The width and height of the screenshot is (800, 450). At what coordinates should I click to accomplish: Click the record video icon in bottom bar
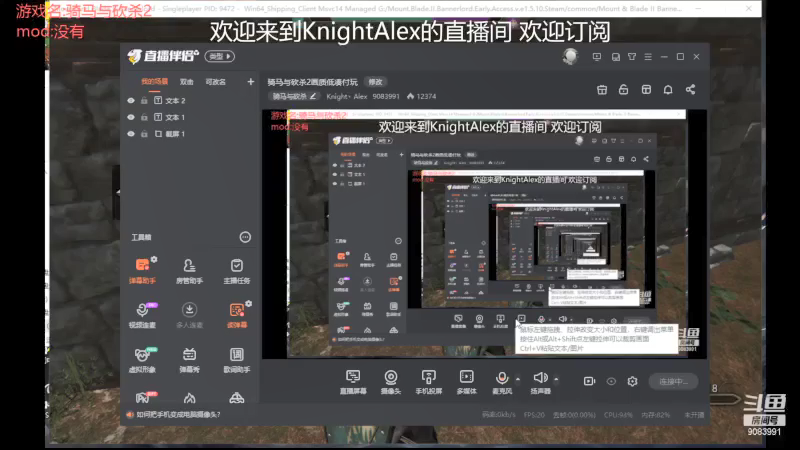589,381
